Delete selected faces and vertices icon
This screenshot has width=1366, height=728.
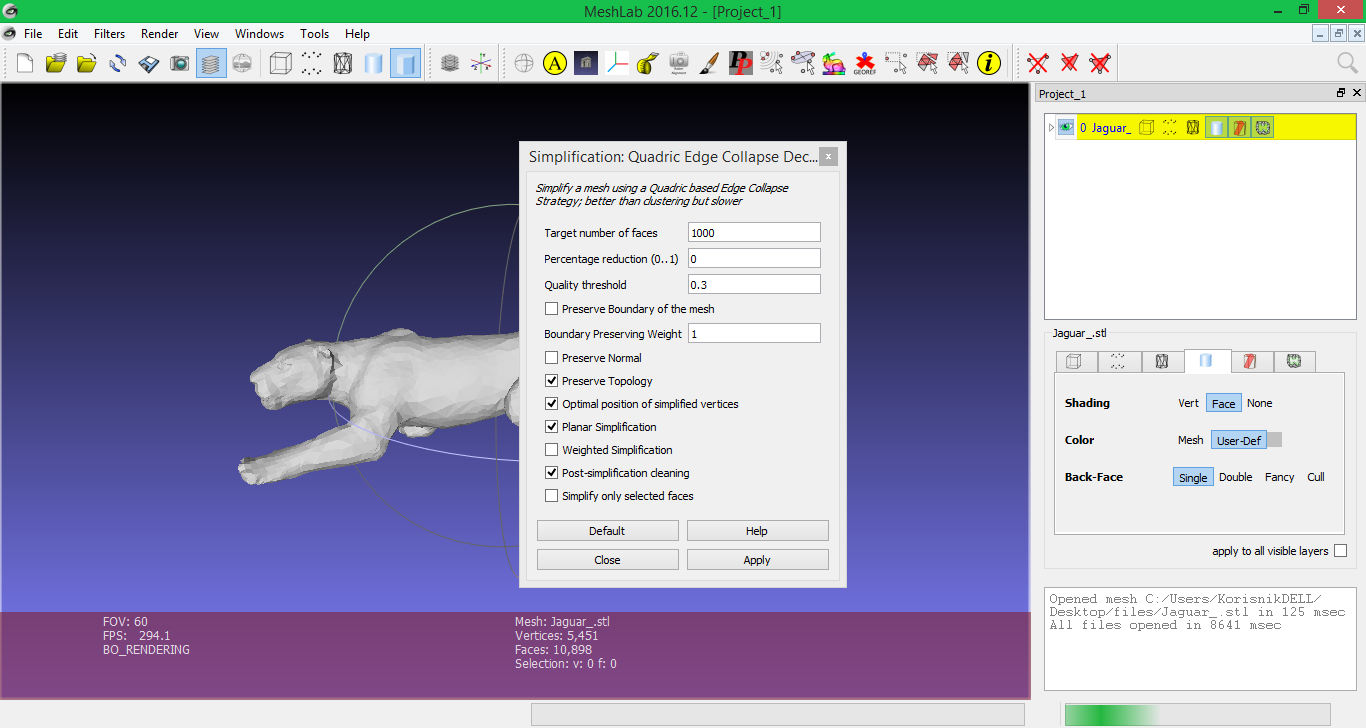pos(1100,64)
